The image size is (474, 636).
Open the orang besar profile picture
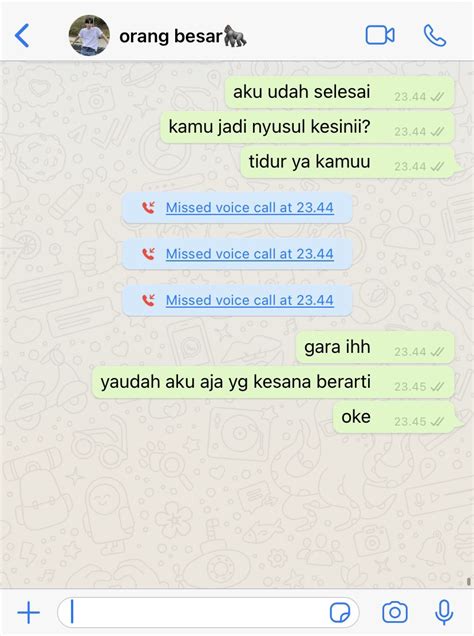tap(89, 36)
